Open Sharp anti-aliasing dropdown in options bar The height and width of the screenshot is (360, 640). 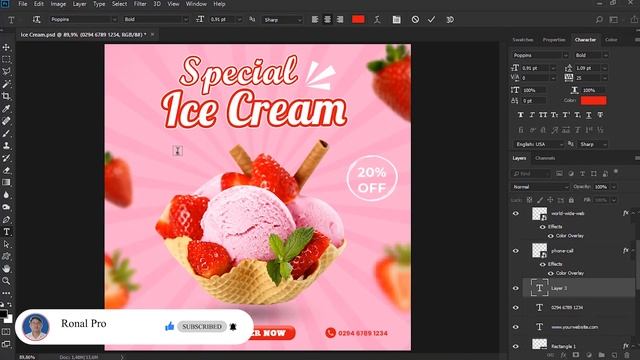click(x=300, y=20)
